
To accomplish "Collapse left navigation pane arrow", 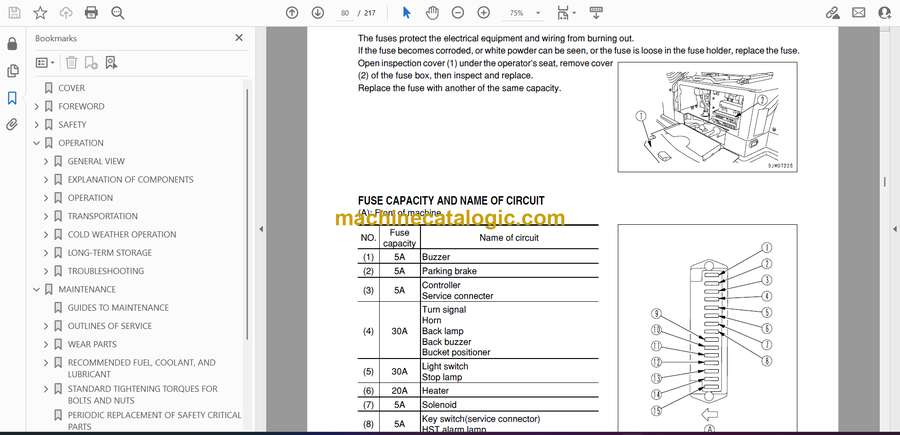I will (261, 229).
